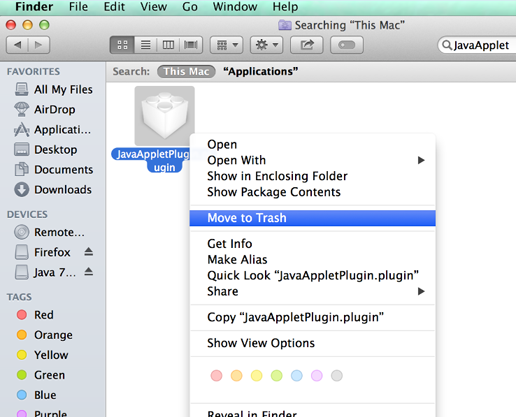Viewport: 516px width, 417px height.
Task: Select the This Mac search scope
Action: pos(186,71)
